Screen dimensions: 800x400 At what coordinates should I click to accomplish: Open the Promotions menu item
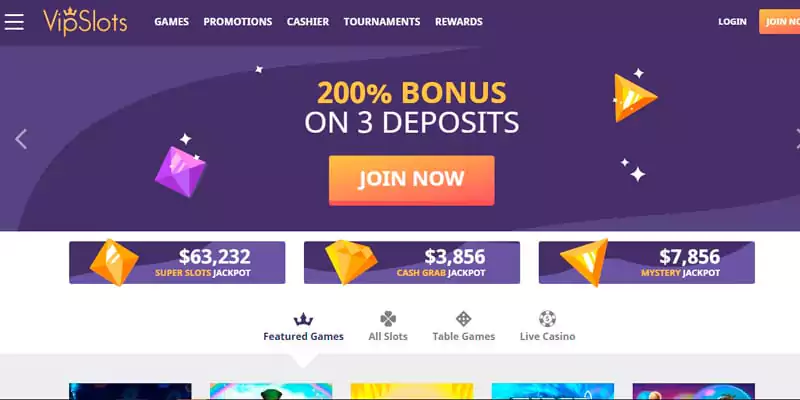238,22
